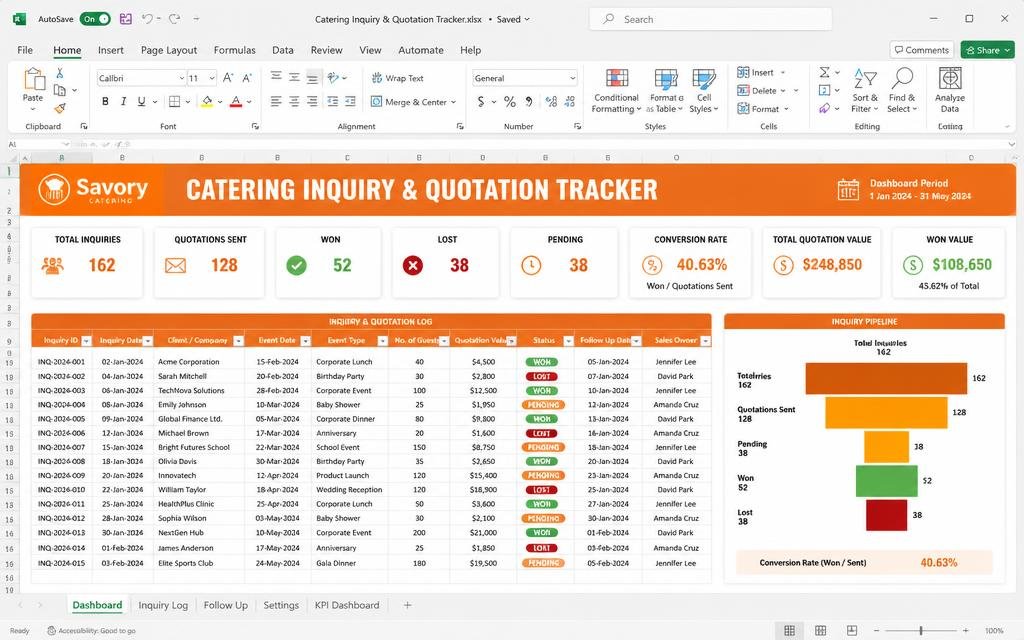Image resolution: width=1024 pixels, height=640 pixels.
Task: Click the Paste clipboard icon
Action: (33, 80)
